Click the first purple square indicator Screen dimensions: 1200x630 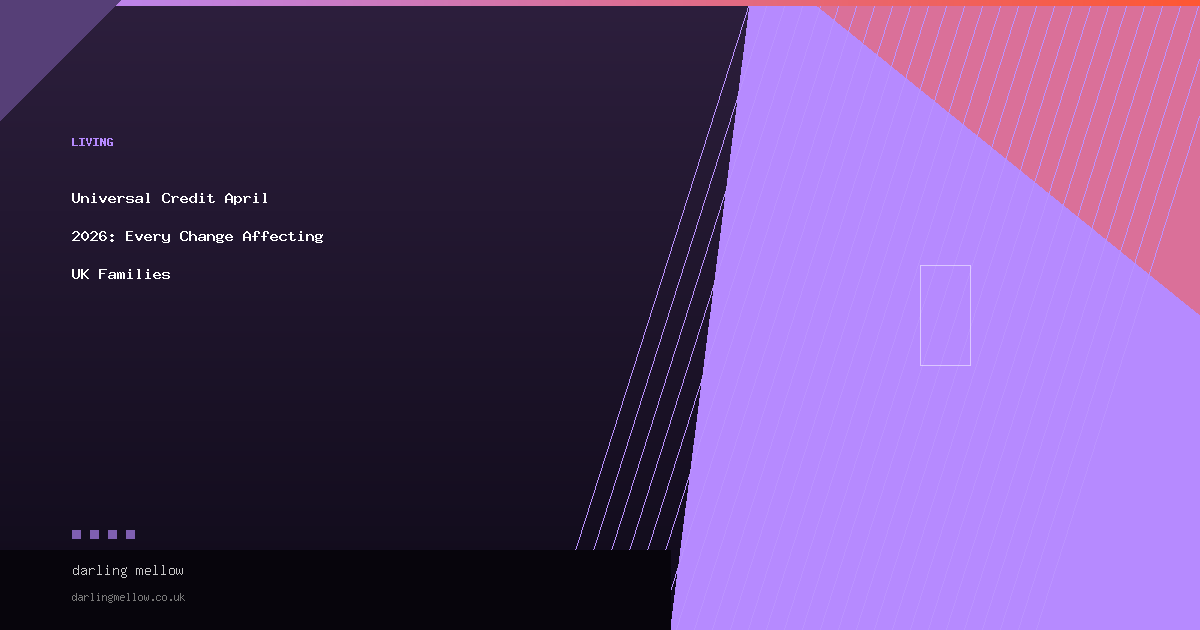click(76, 535)
